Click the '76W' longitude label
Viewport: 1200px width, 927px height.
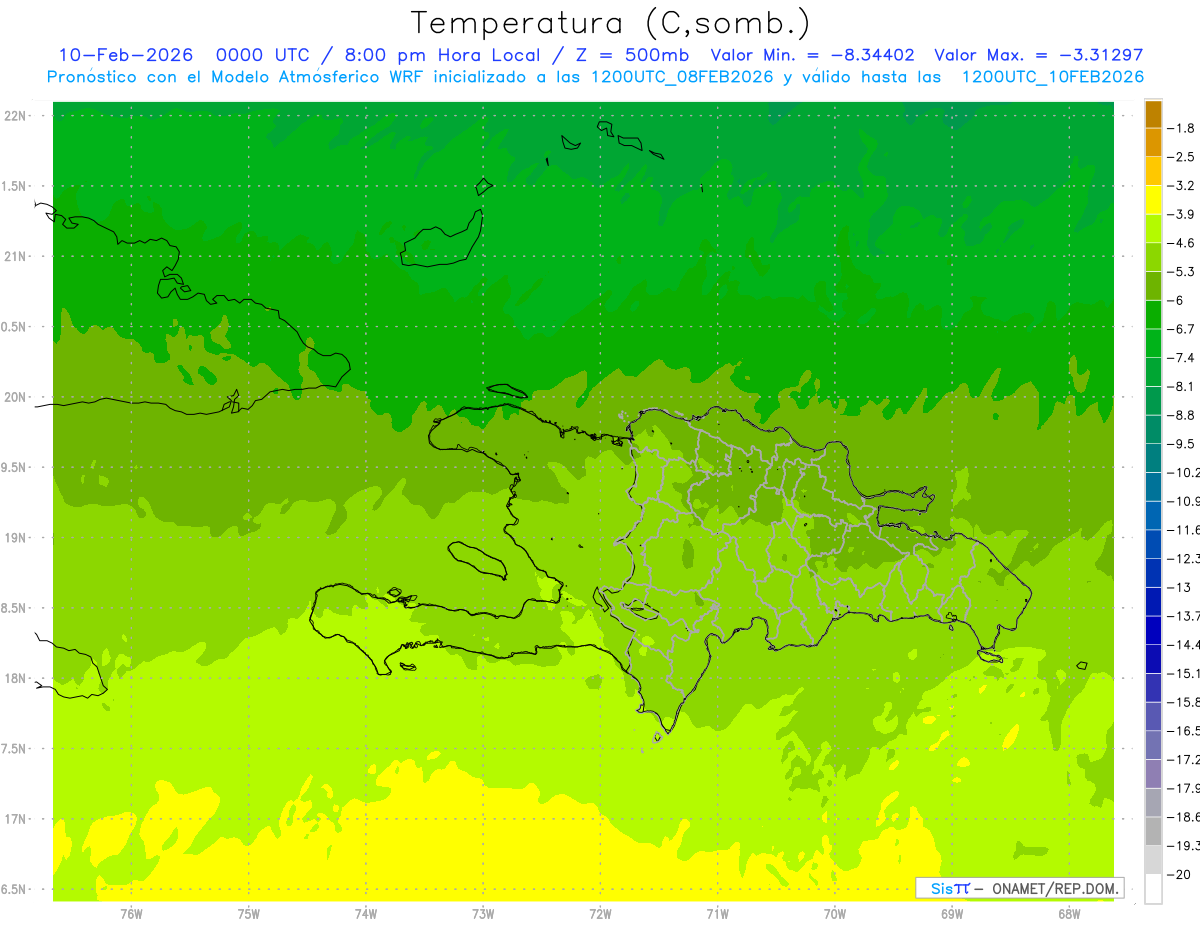[131, 914]
